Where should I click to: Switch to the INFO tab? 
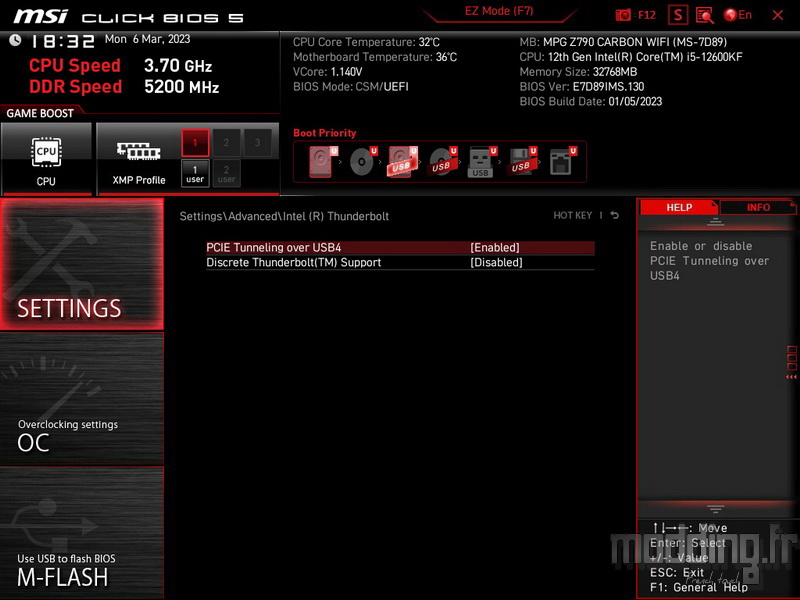(x=758, y=207)
